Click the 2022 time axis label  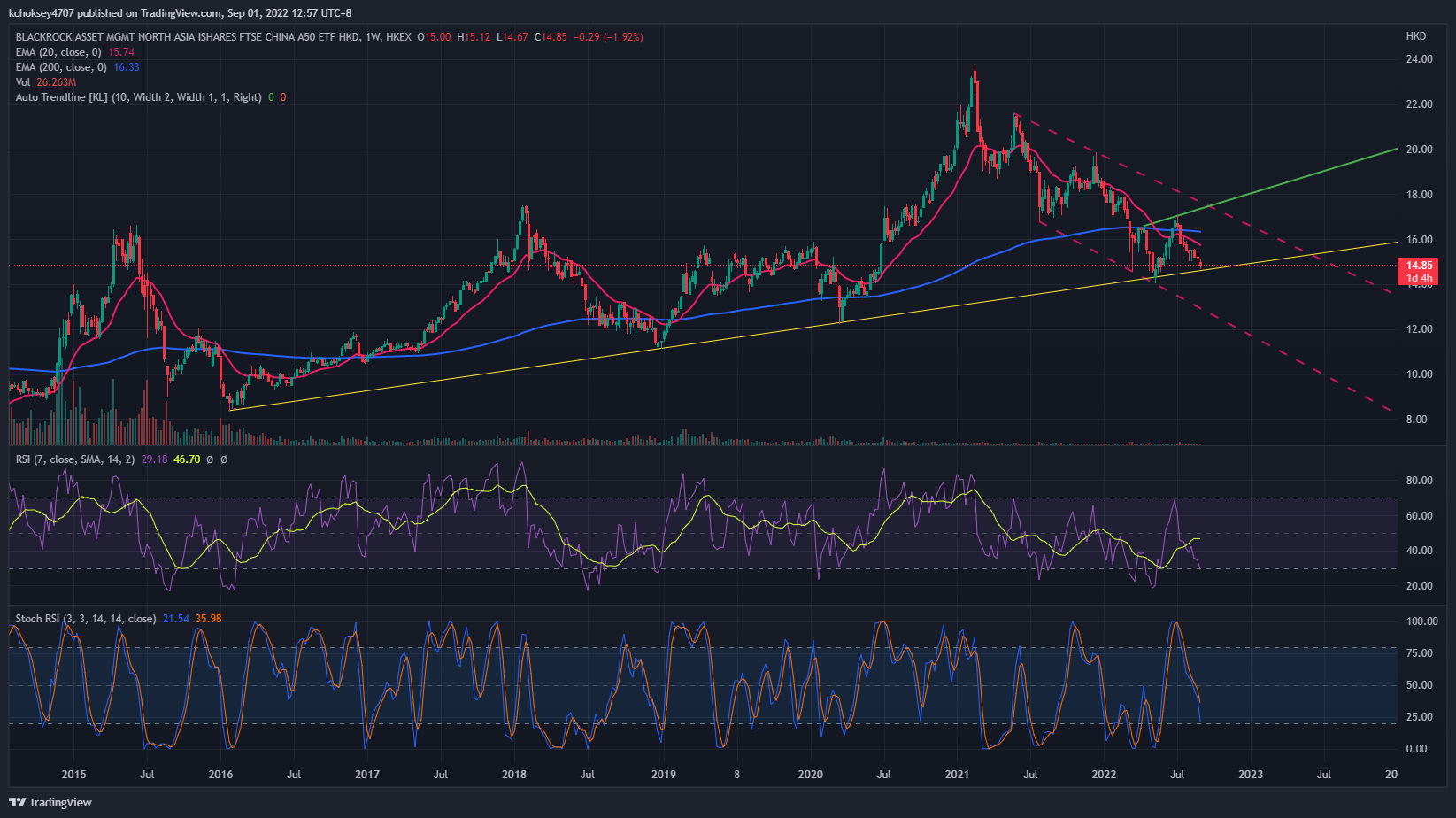coord(1104,775)
